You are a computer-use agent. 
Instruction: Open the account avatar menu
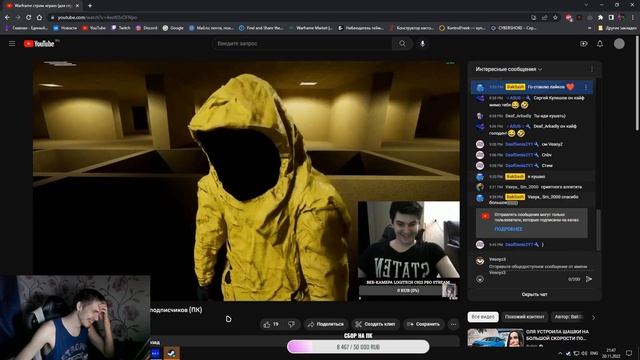[x=619, y=44]
